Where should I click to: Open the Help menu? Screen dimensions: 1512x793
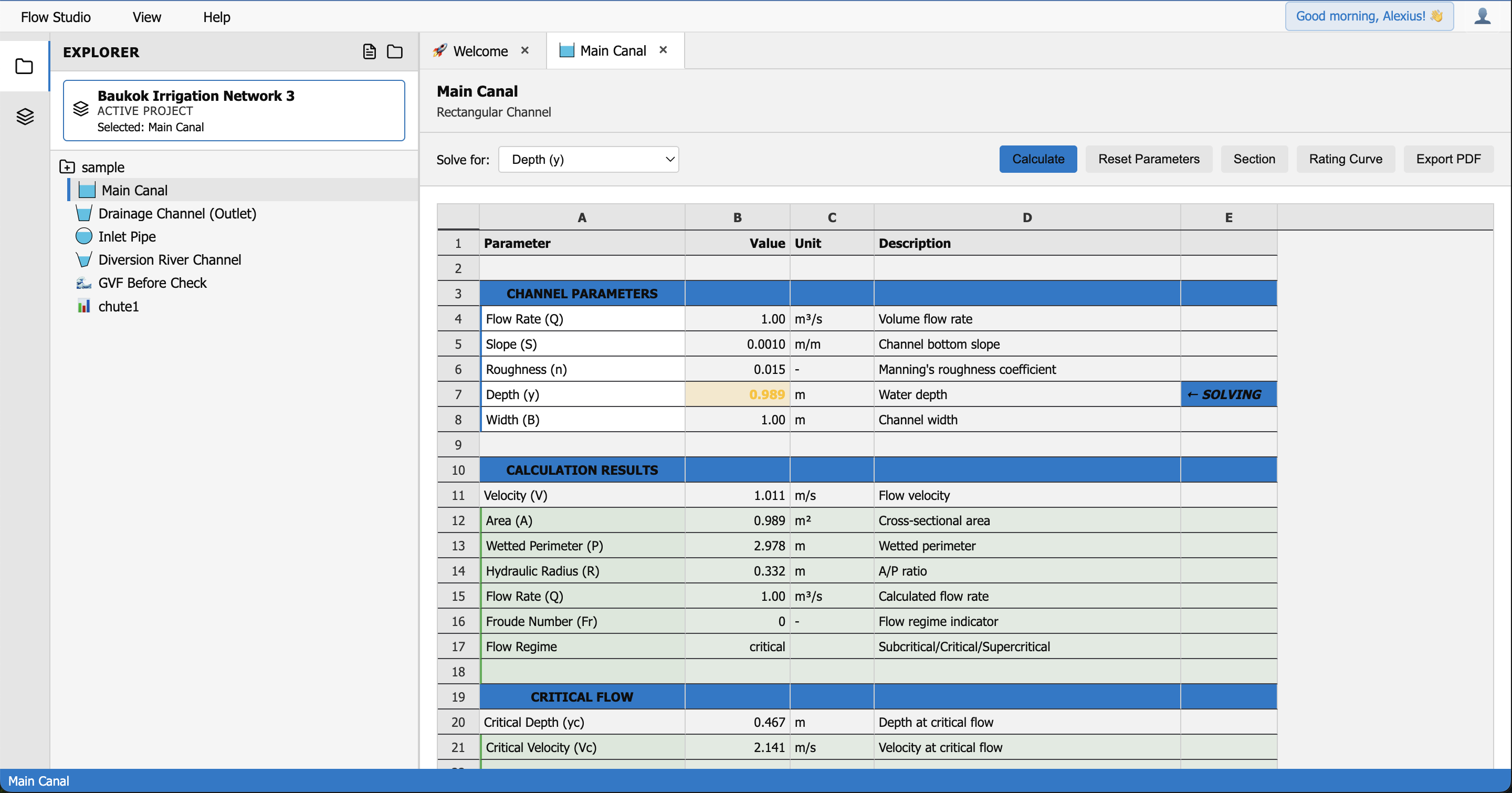217,17
